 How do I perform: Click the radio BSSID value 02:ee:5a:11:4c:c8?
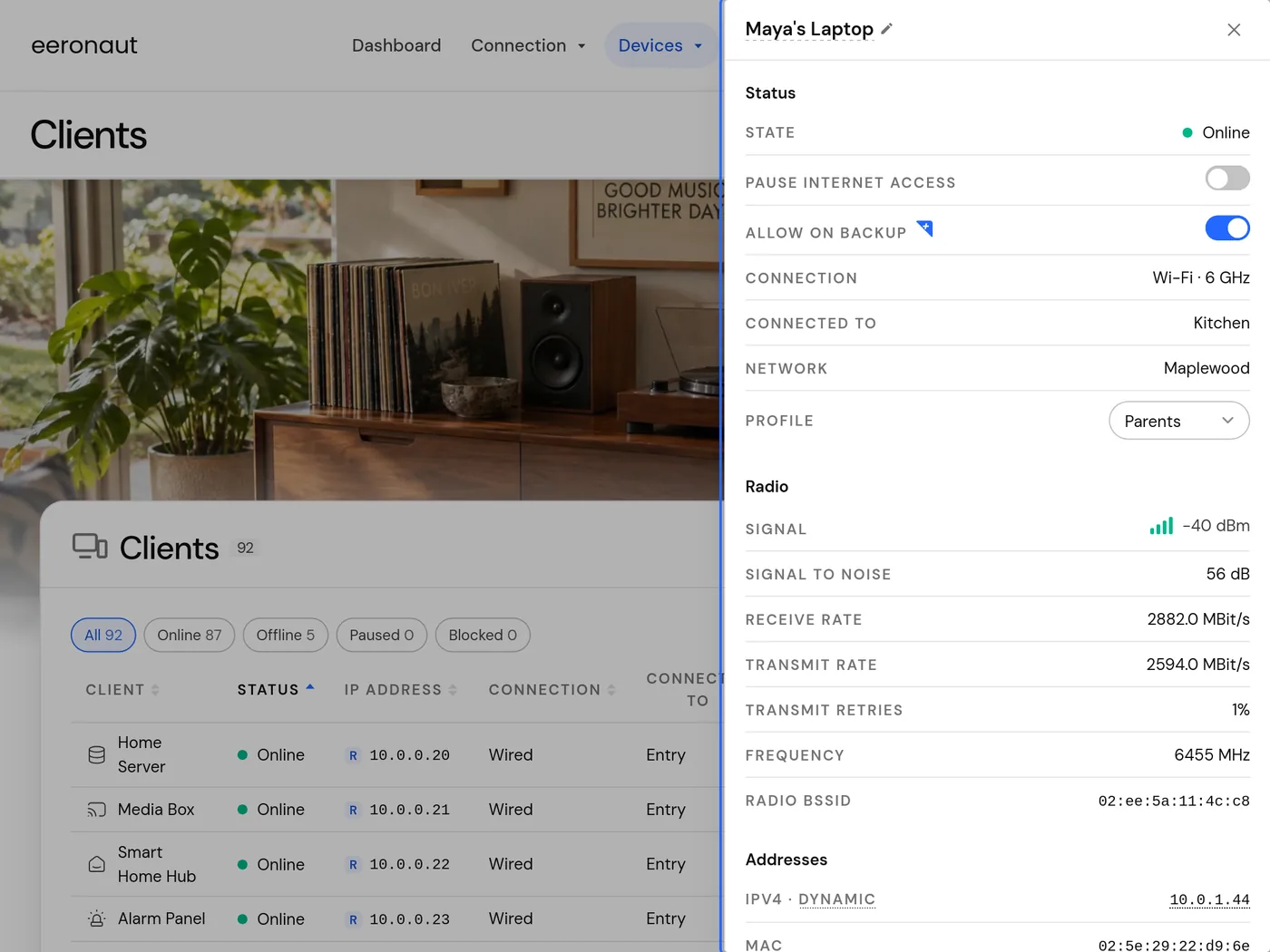(1174, 801)
